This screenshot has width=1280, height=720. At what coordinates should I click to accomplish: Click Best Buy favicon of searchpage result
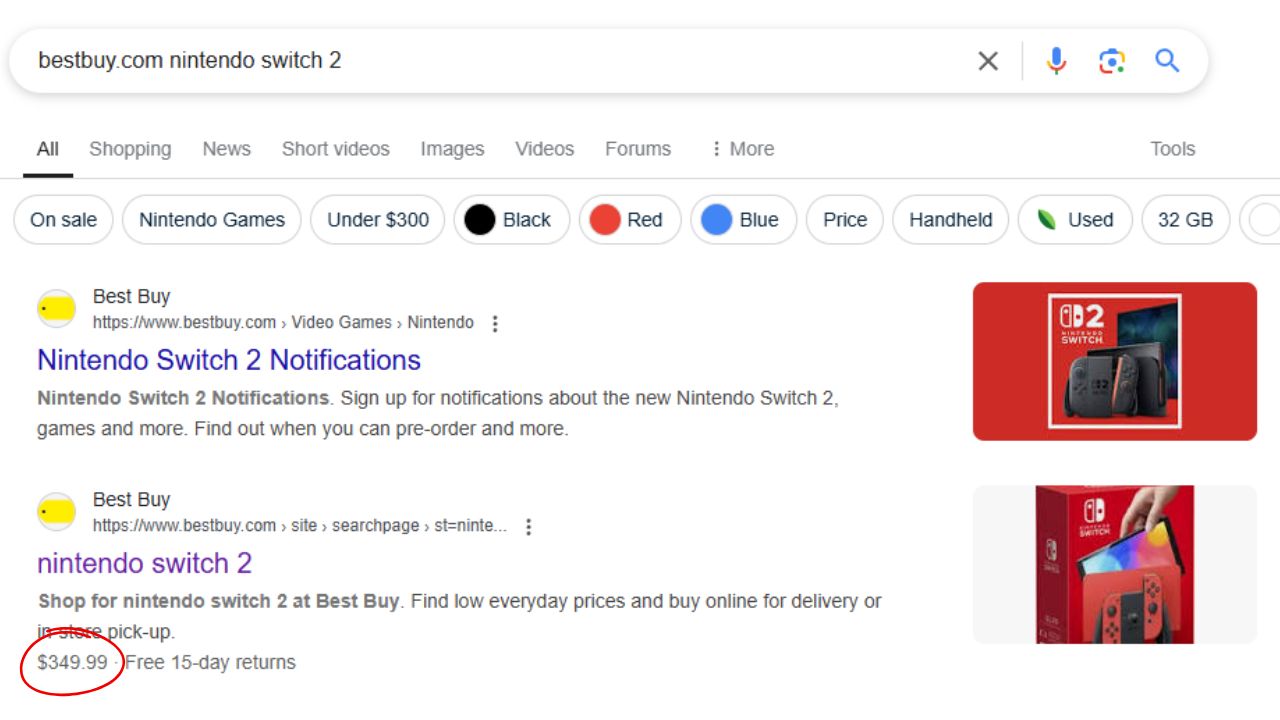pyautogui.click(x=57, y=512)
